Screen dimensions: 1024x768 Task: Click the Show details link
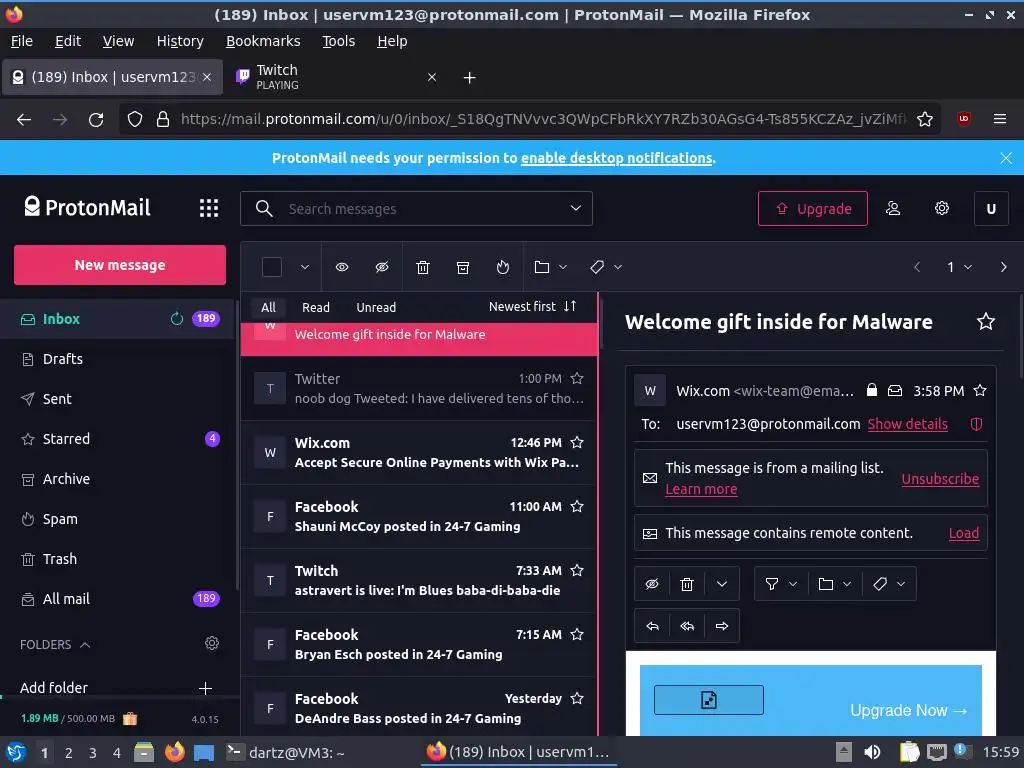click(907, 424)
